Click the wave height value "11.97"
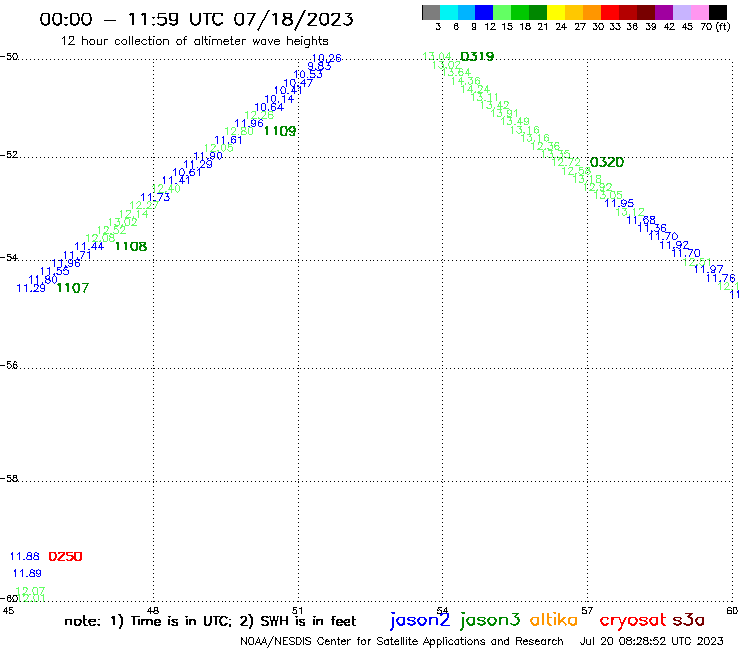The height and width of the screenshot is (650, 740). [708, 269]
